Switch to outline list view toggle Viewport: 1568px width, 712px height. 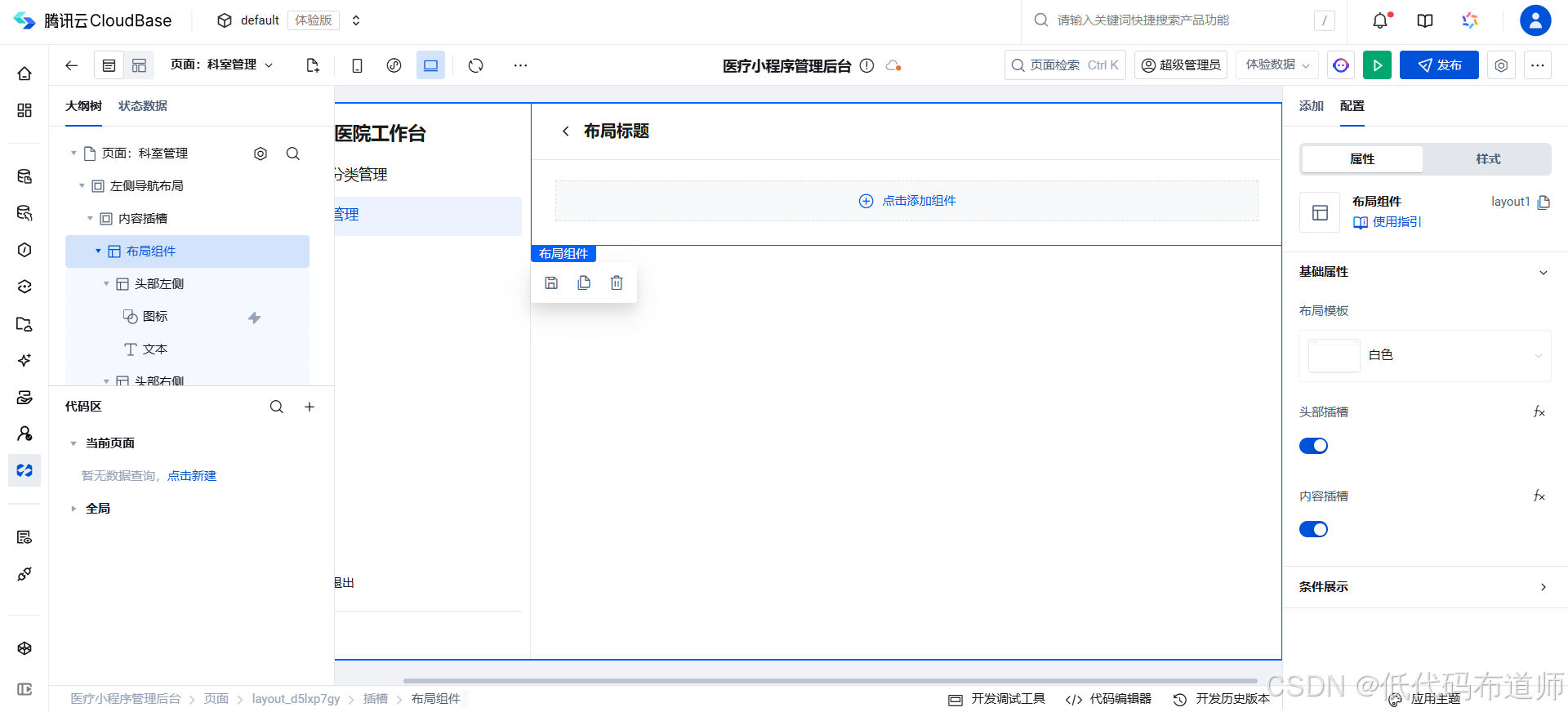[x=109, y=65]
